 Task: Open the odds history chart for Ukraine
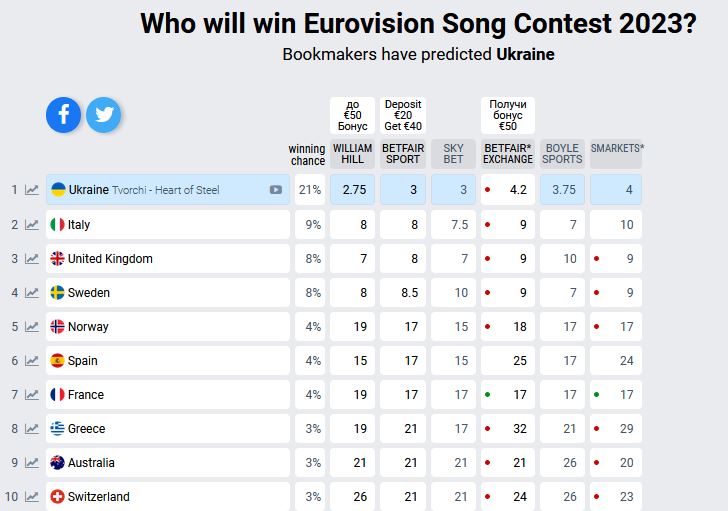click(32, 190)
